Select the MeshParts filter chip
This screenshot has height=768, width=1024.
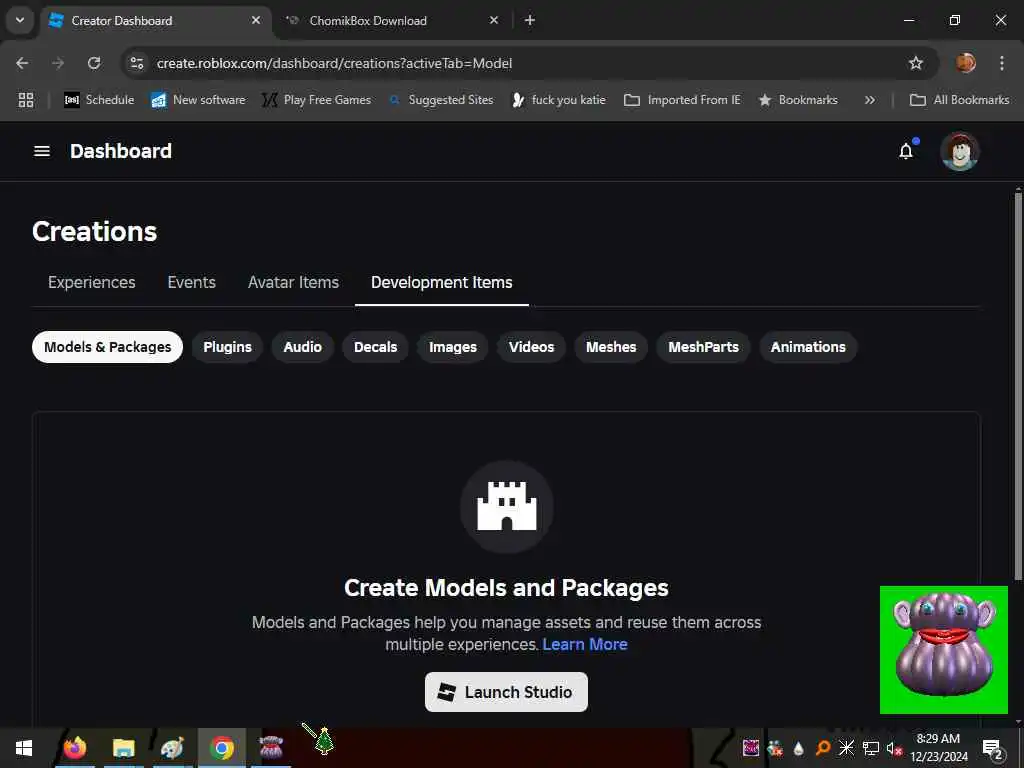pyautogui.click(x=703, y=347)
